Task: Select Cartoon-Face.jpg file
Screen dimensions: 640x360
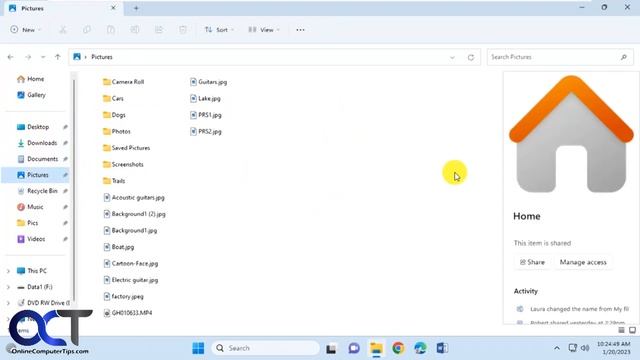Action: pos(131,264)
